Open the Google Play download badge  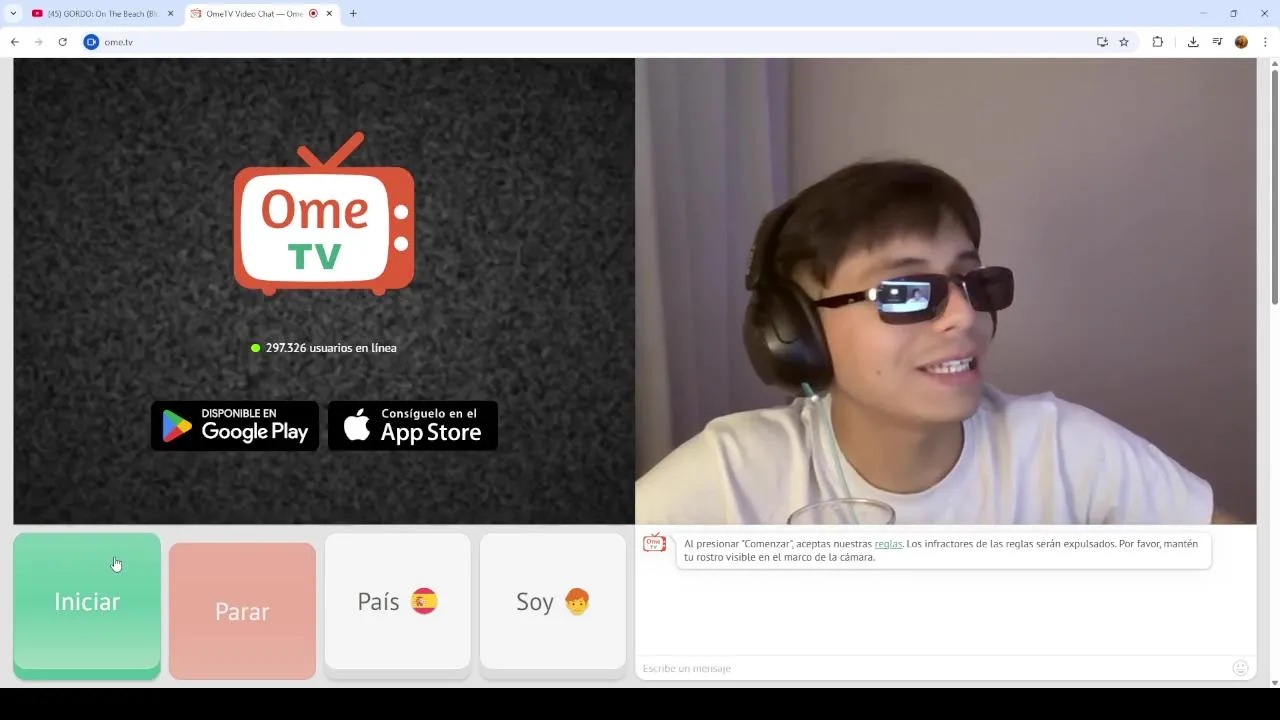pos(235,426)
